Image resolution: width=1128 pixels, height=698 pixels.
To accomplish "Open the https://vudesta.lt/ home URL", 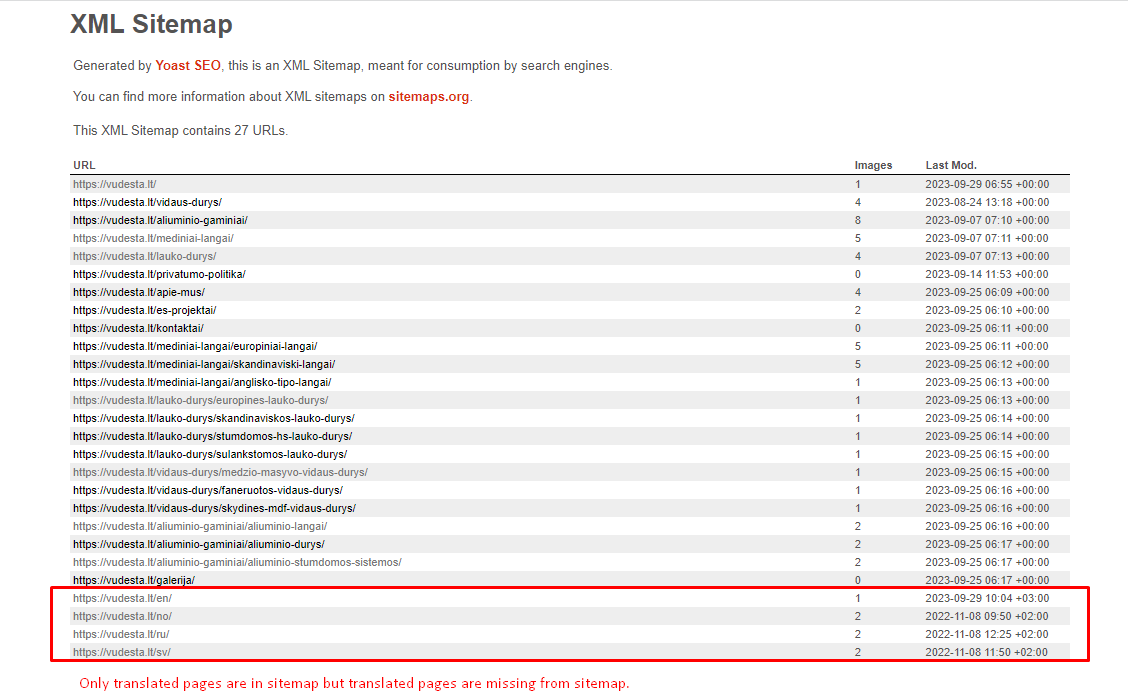I will (x=114, y=184).
